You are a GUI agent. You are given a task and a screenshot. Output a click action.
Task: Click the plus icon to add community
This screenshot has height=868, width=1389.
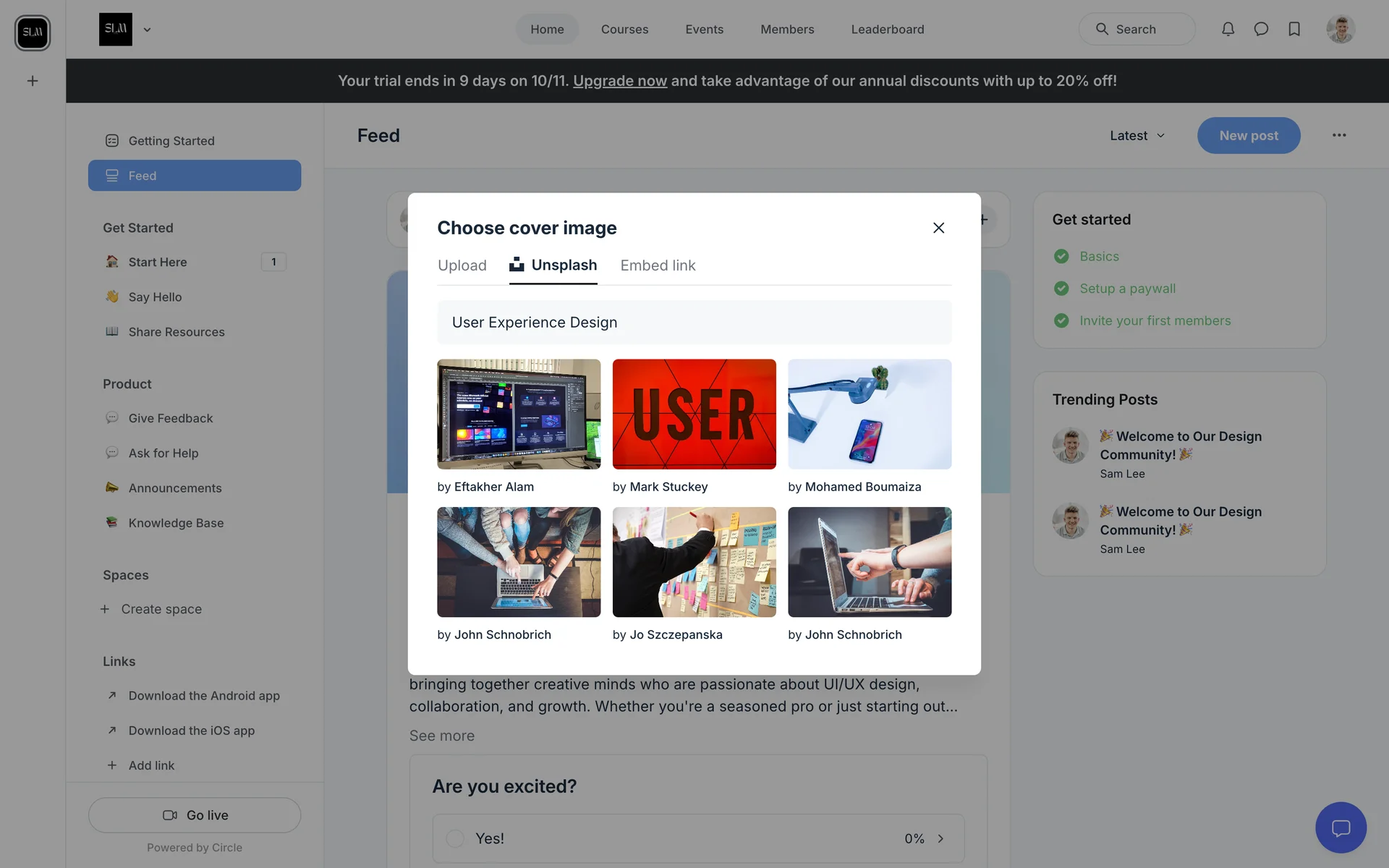[33, 81]
